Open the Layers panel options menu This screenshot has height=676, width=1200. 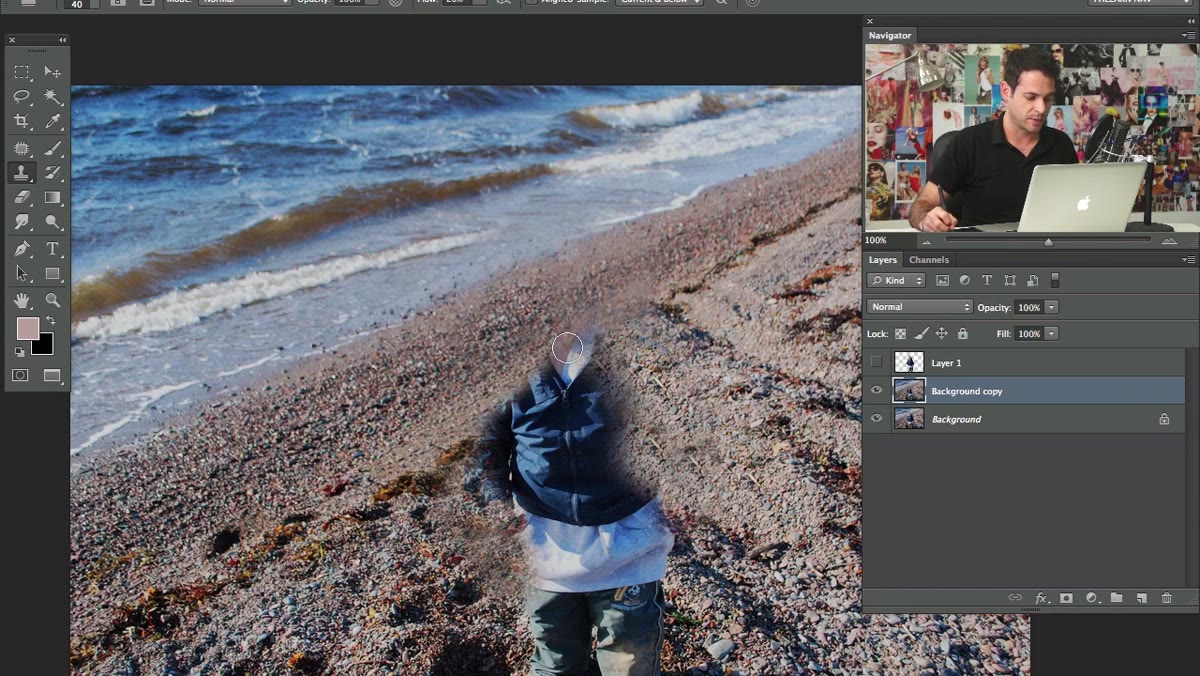click(x=1188, y=260)
